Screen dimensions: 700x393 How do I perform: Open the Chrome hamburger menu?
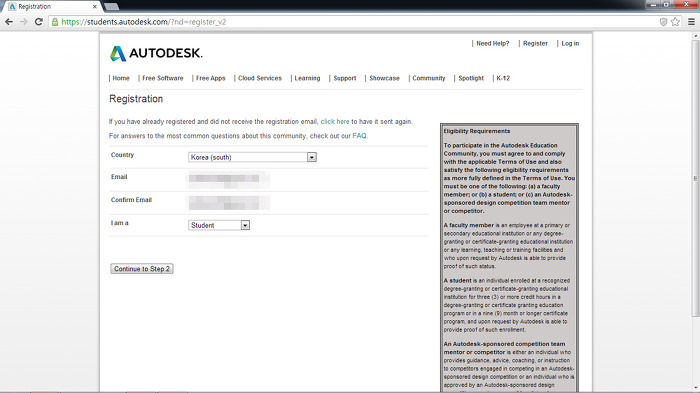tap(692, 22)
